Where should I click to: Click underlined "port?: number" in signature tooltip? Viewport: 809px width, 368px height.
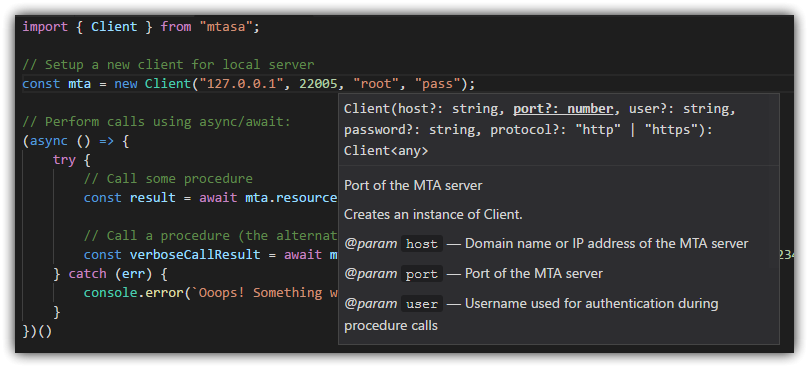click(563, 109)
